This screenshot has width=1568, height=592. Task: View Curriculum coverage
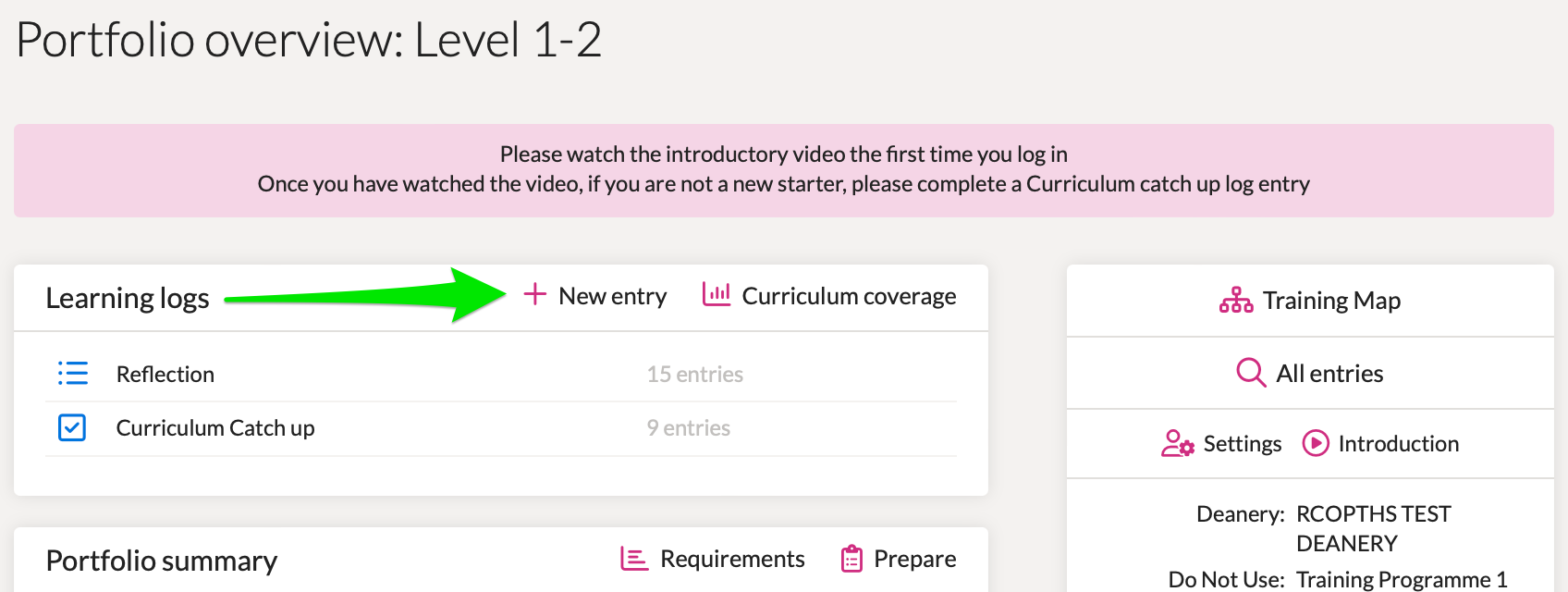(849, 295)
